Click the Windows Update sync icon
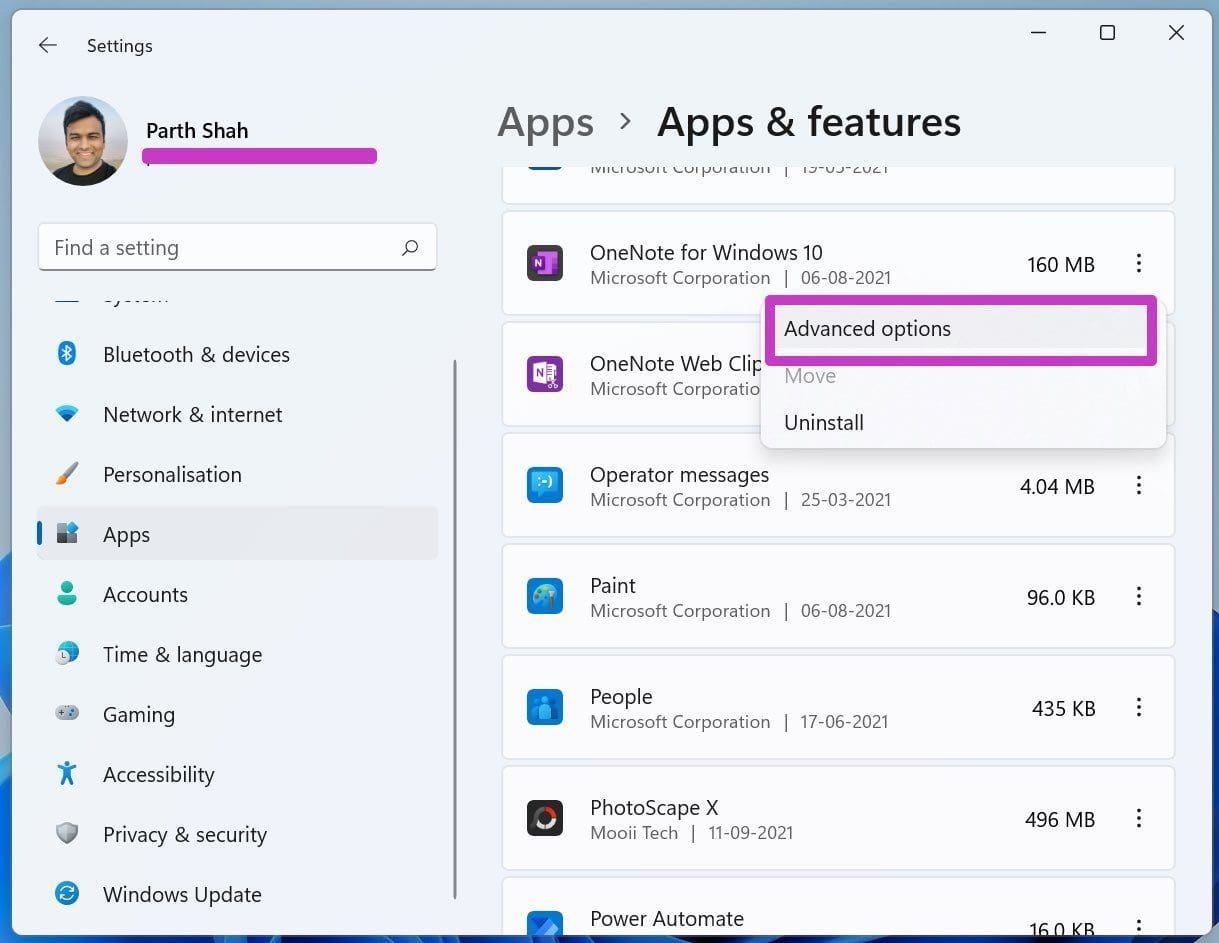The height and width of the screenshot is (943, 1219). (67, 894)
